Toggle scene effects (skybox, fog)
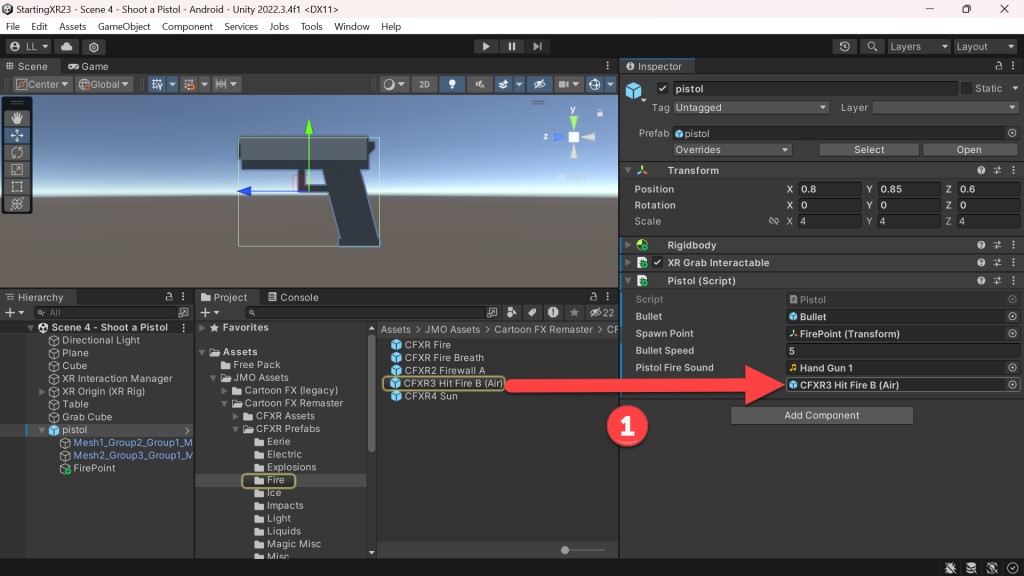 [504, 84]
